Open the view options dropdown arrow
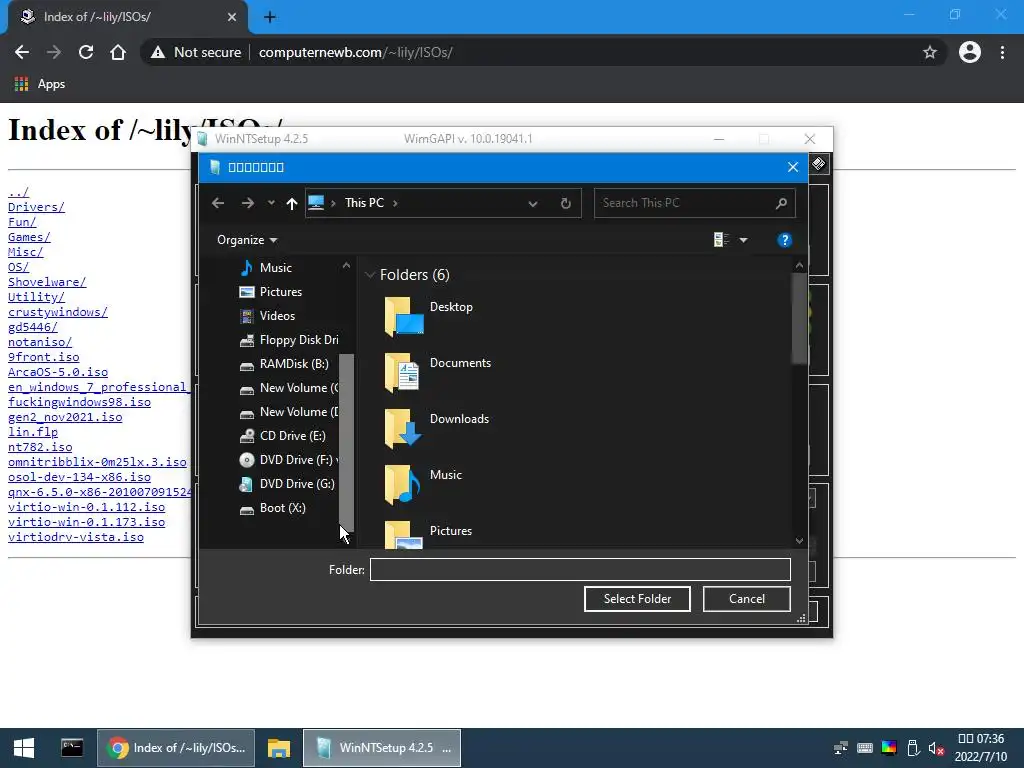 [743, 240]
